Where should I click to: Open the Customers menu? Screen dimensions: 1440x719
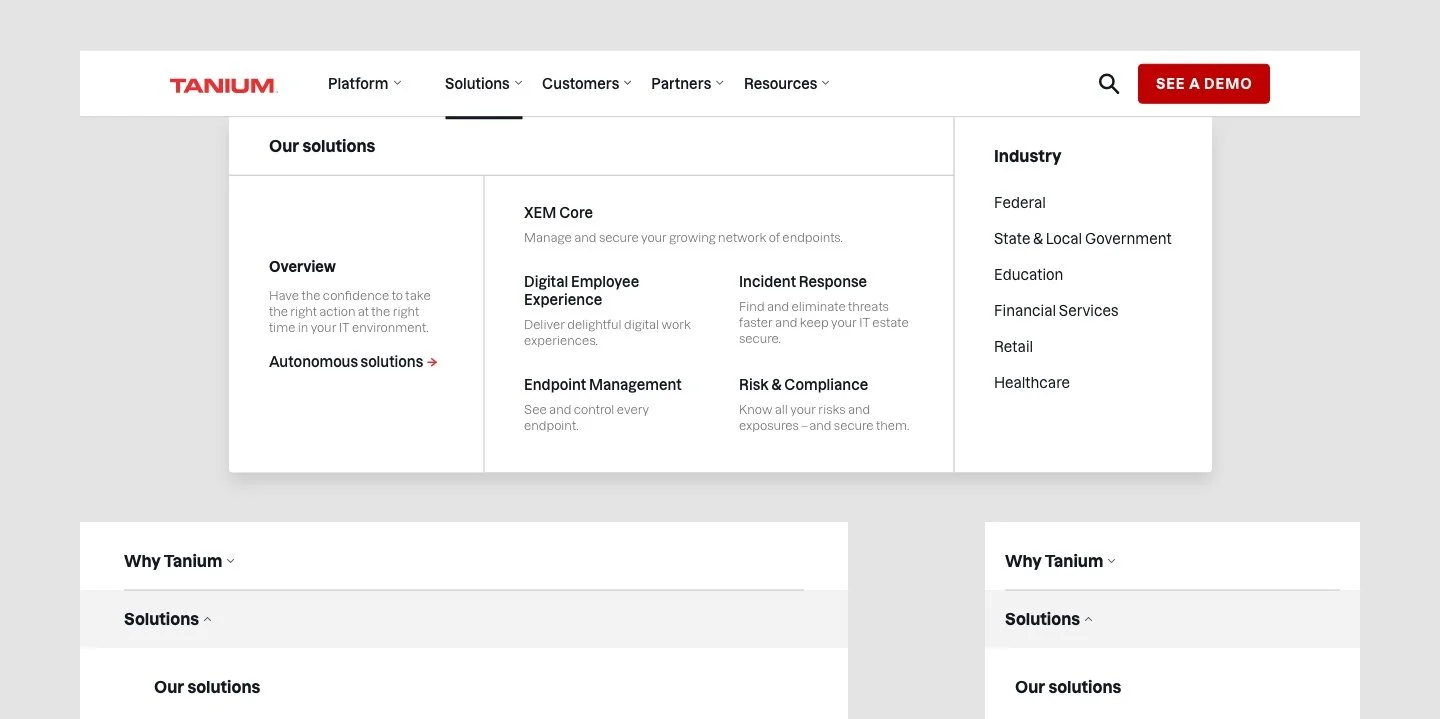[x=587, y=84]
